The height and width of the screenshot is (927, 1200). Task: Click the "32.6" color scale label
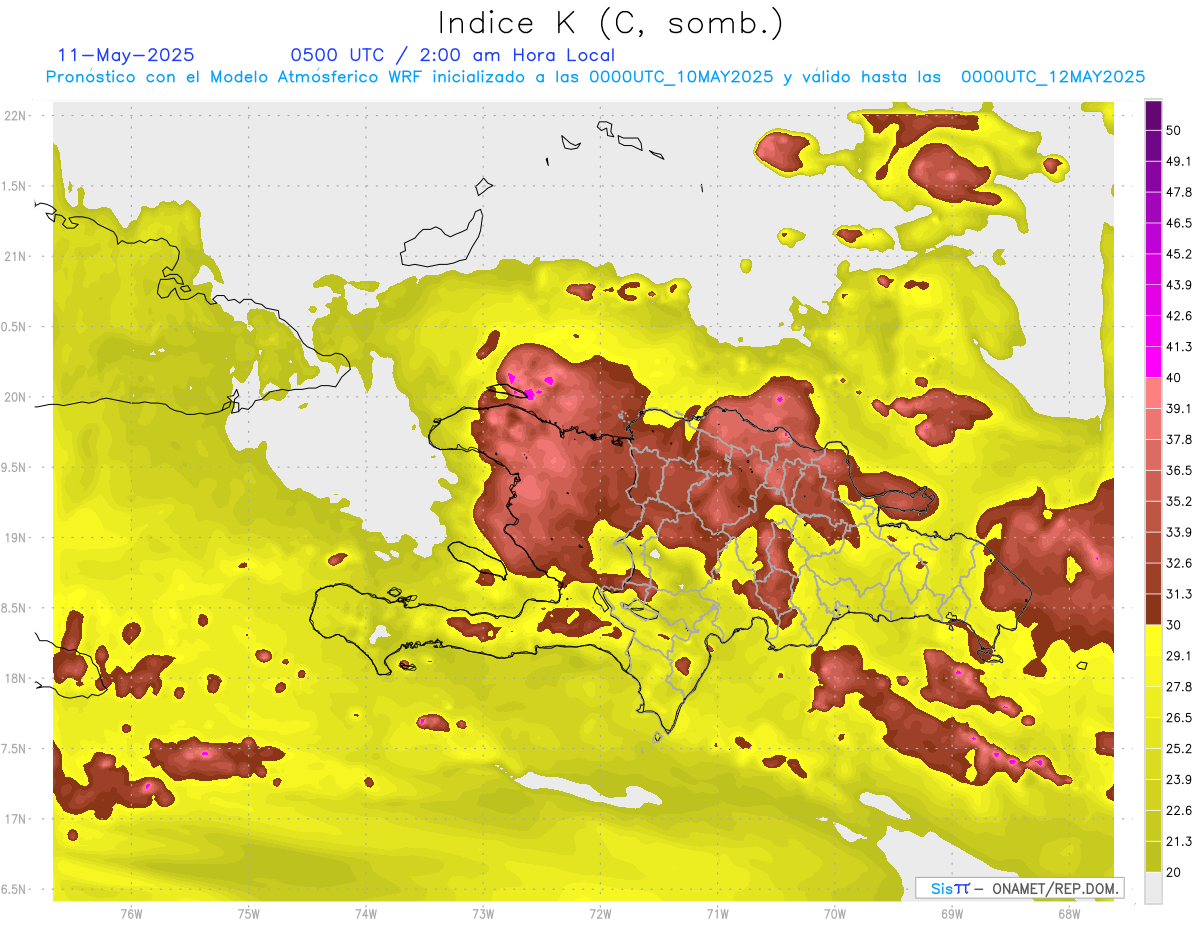click(1179, 563)
